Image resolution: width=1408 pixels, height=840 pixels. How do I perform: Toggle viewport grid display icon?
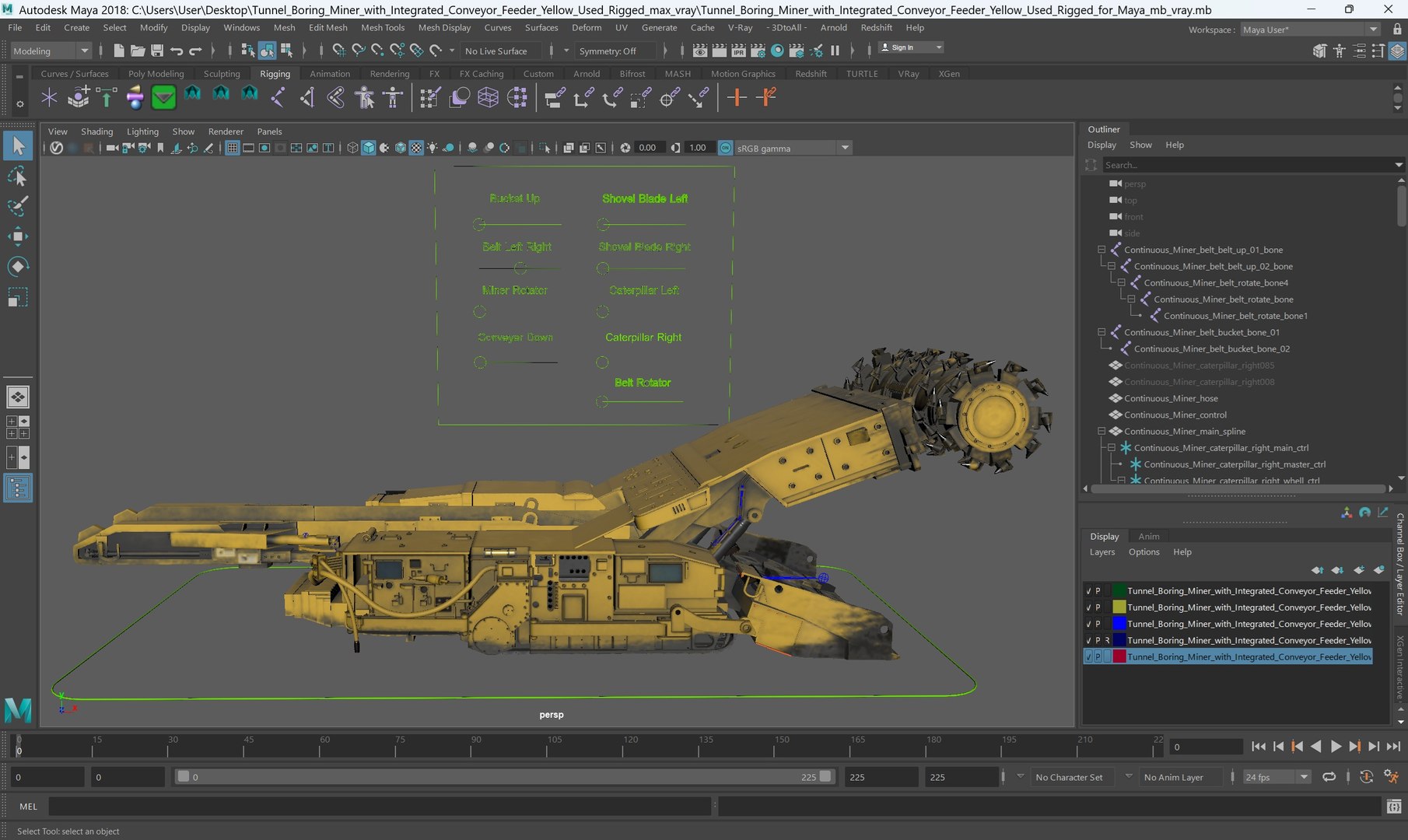pyautogui.click(x=232, y=148)
